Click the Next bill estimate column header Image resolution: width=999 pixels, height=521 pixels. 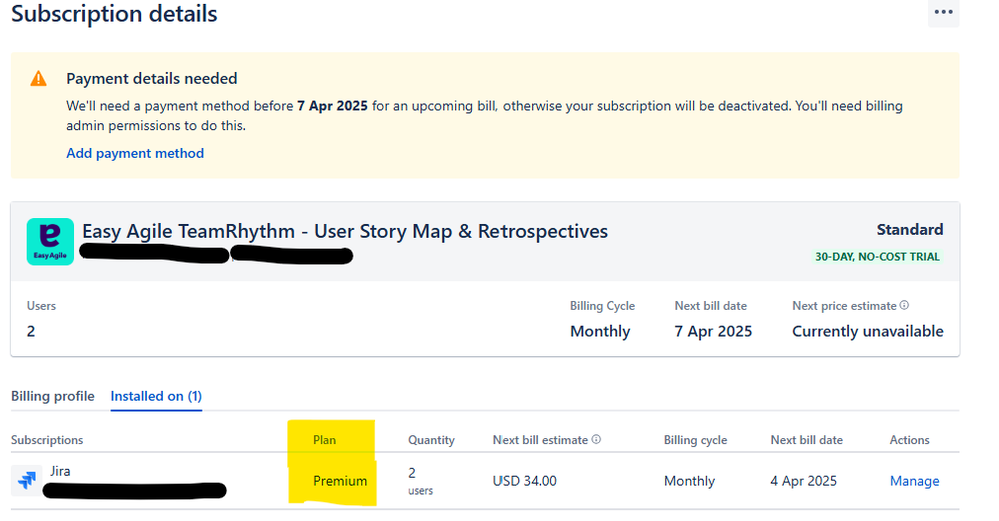(x=540, y=439)
